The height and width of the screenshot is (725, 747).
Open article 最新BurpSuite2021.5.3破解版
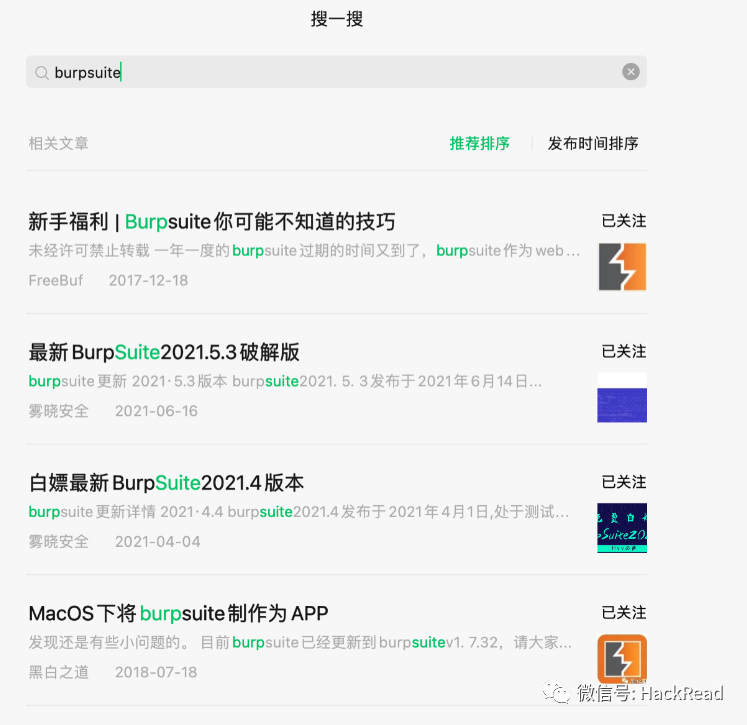(164, 352)
